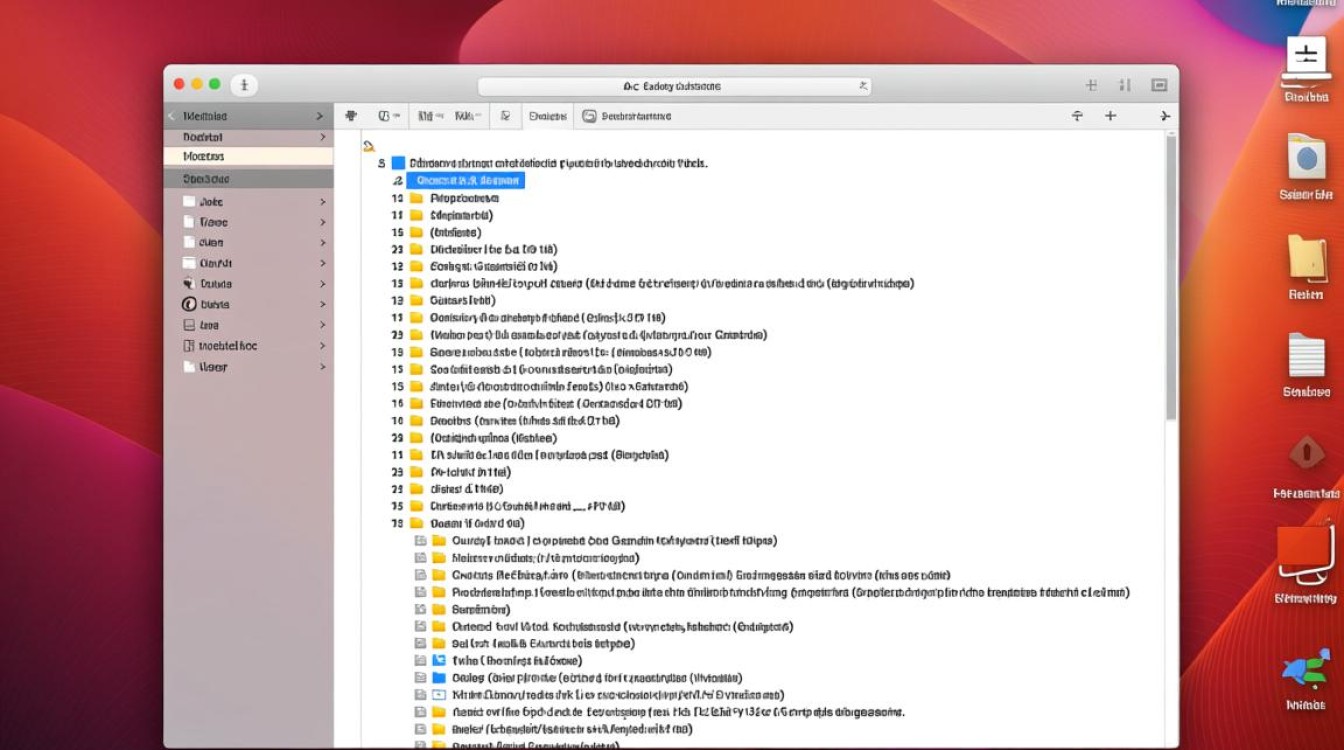
Task: Open the orange diamond desktop icon
Action: click(1306, 453)
